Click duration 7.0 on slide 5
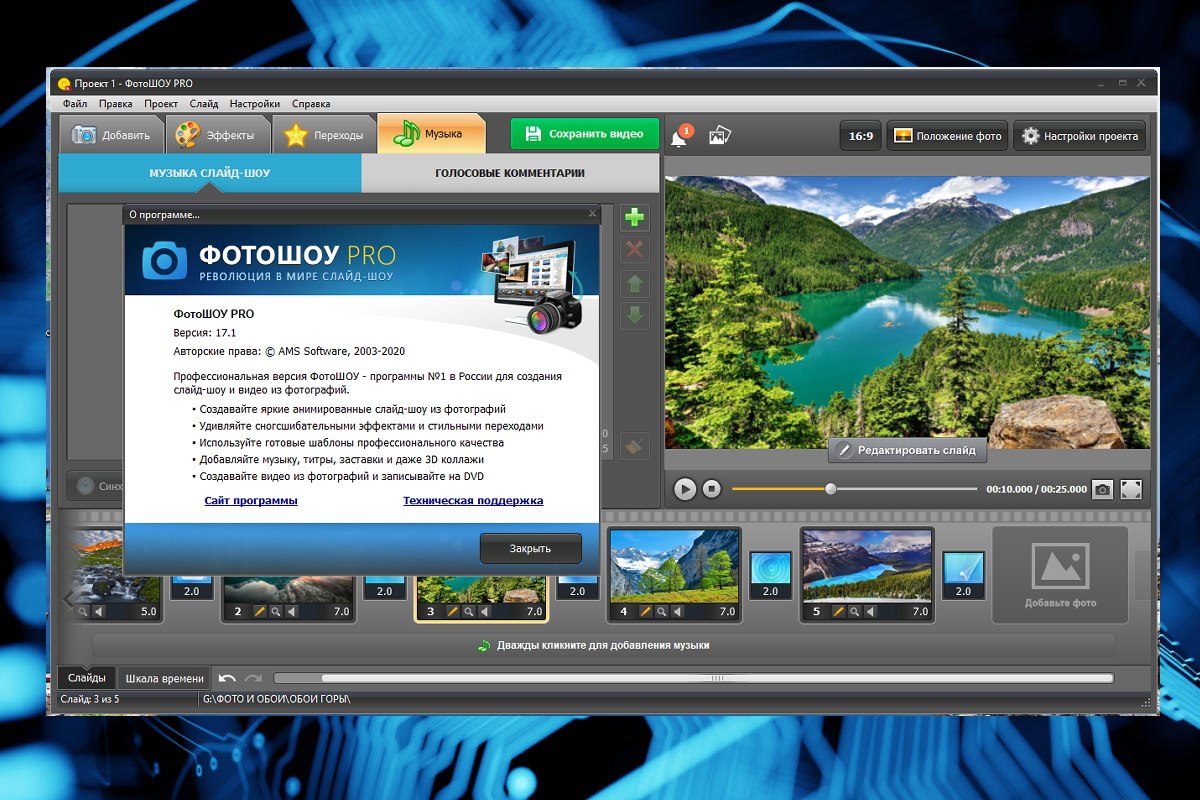 coord(920,611)
